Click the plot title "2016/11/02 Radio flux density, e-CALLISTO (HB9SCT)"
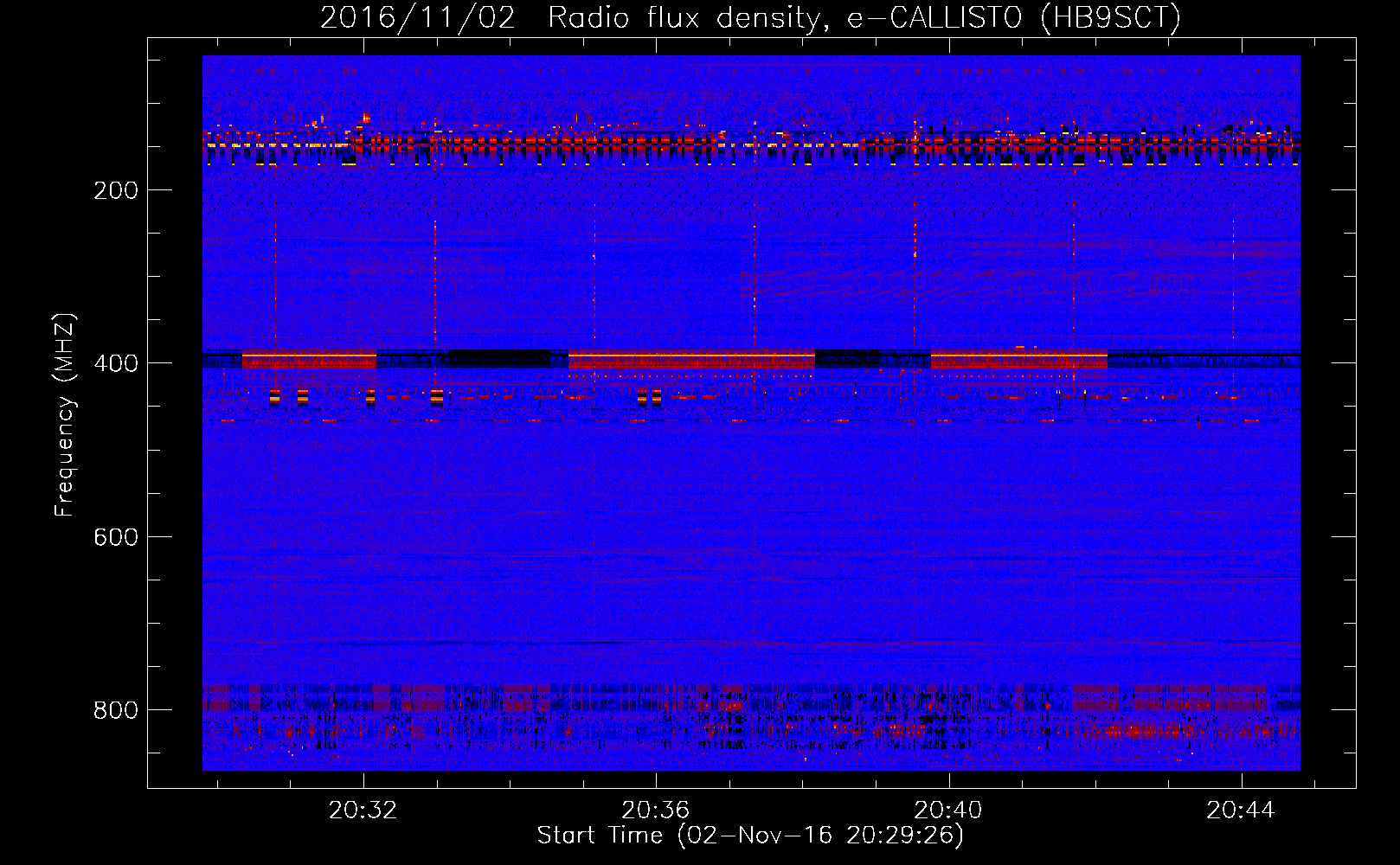The image size is (1400, 865). [x=750, y=17]
